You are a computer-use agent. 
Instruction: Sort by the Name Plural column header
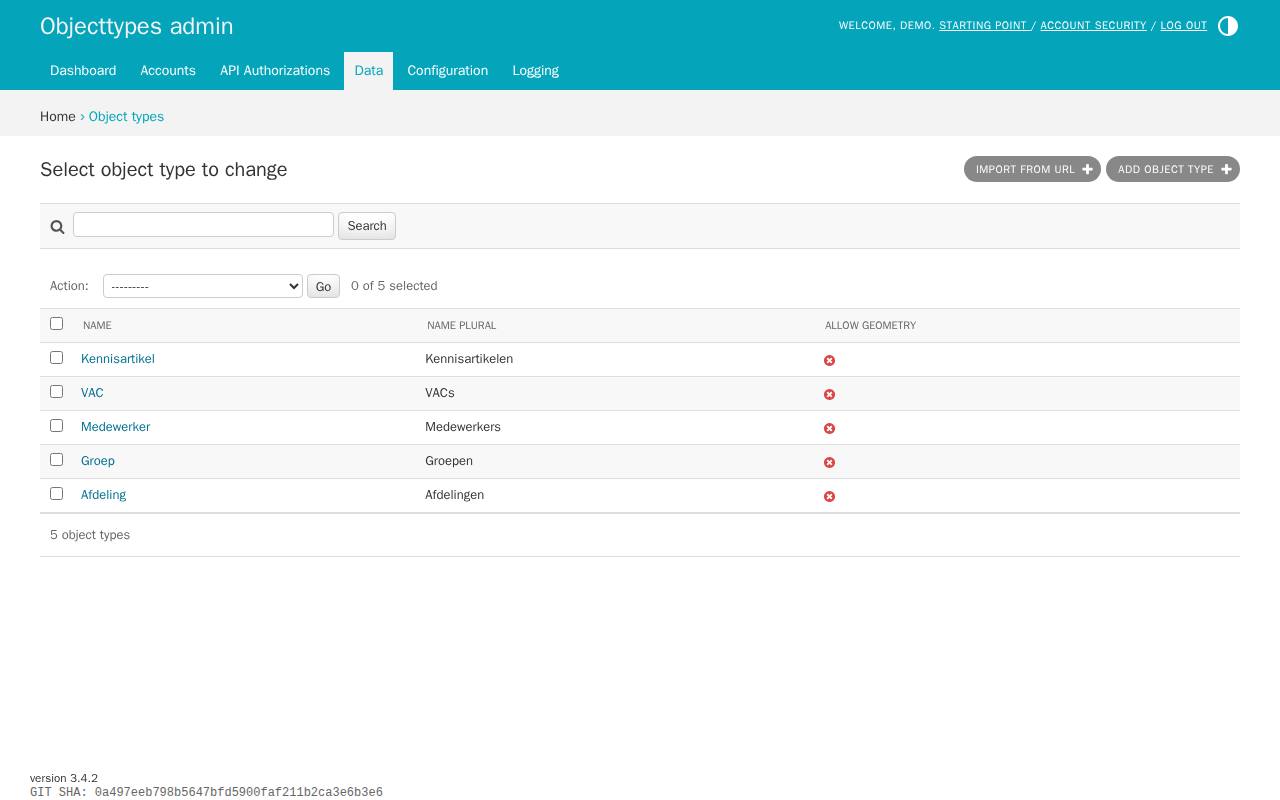tap(461, 325)
